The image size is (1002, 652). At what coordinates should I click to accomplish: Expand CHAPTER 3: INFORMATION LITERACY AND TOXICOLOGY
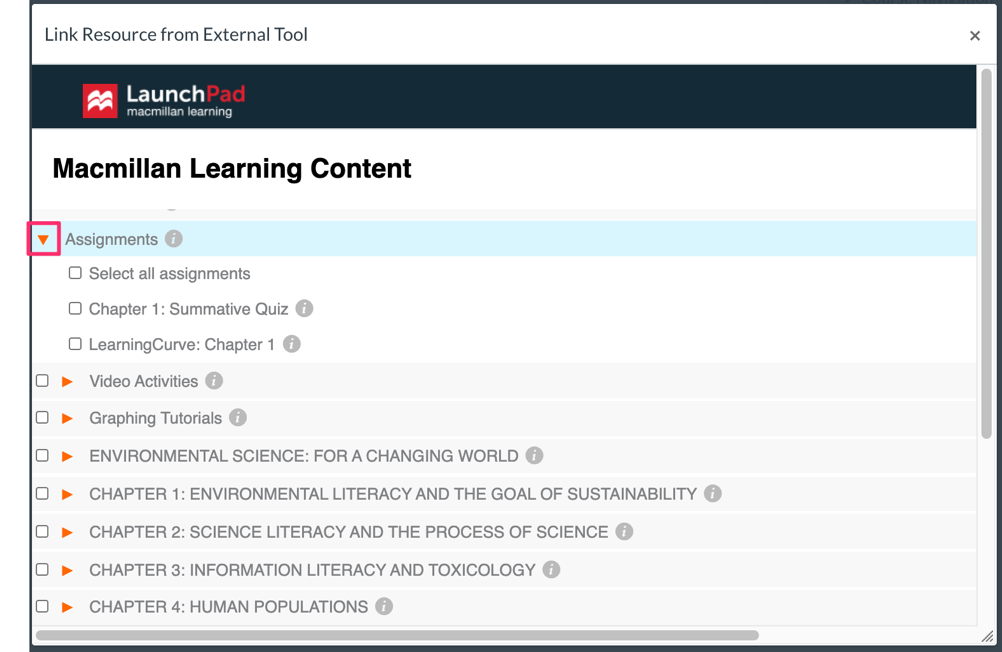click(68, 569)
